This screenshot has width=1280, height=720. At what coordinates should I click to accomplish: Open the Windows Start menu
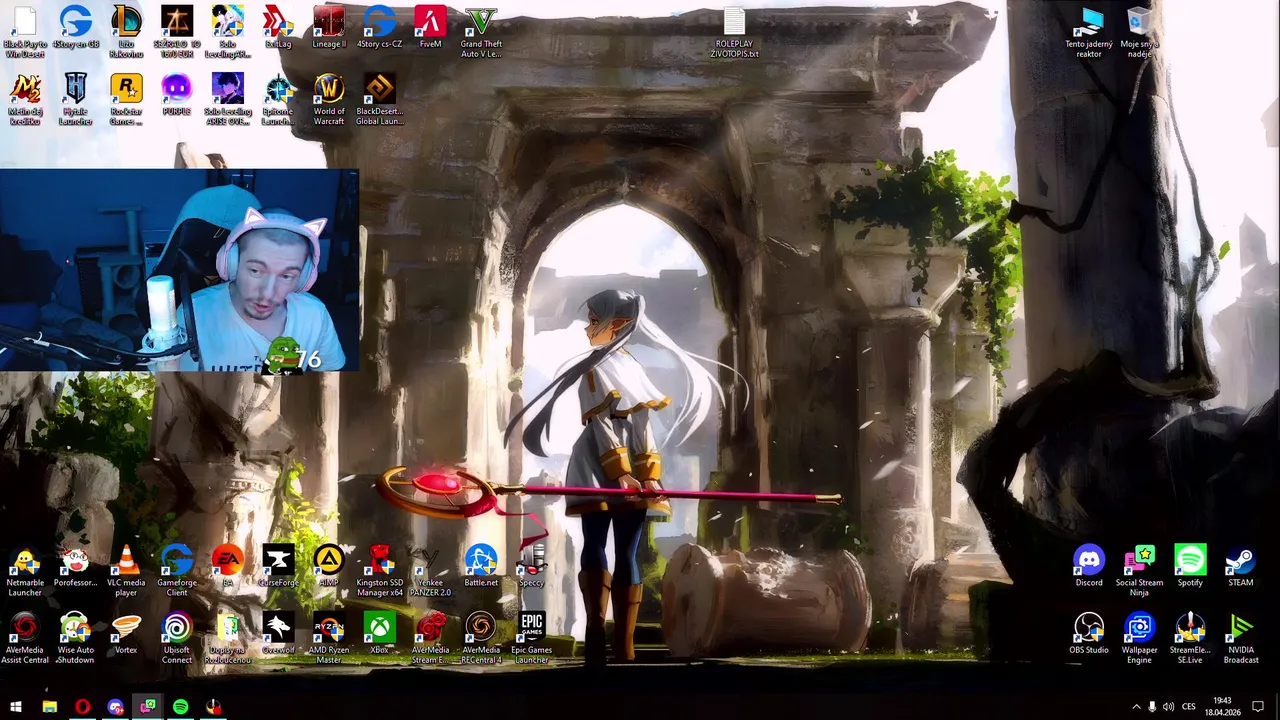pos(16,707)
